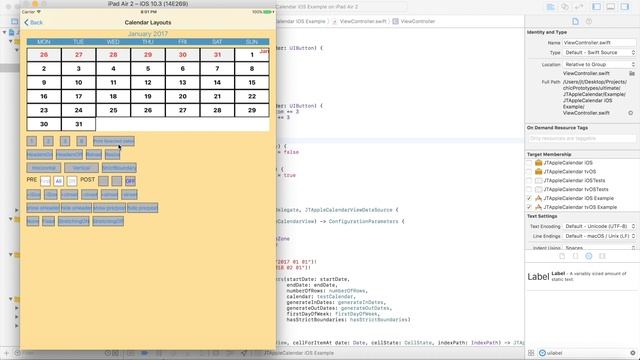This screenshot has width=640, height=360.
Task: Show the Assistant editor in Xcode toolbar
Action: point(564,7)
